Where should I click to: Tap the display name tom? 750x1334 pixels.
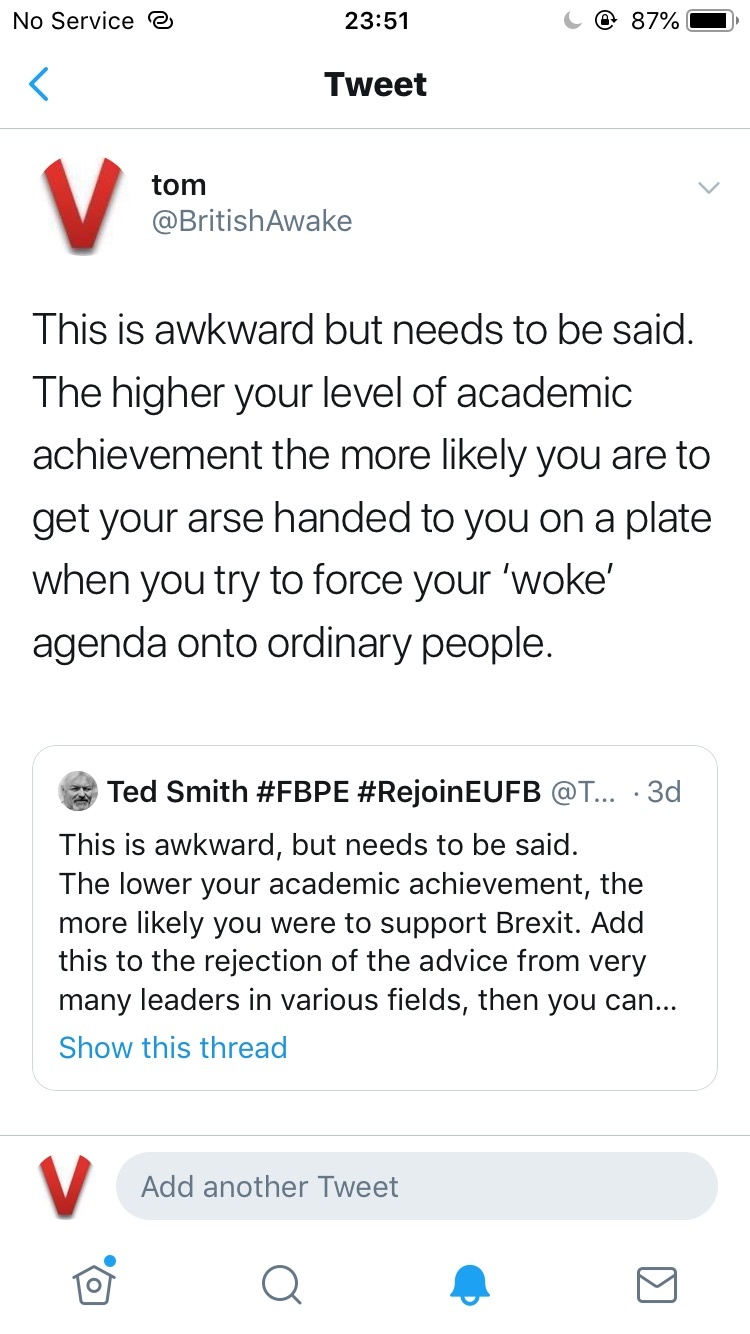179,185
